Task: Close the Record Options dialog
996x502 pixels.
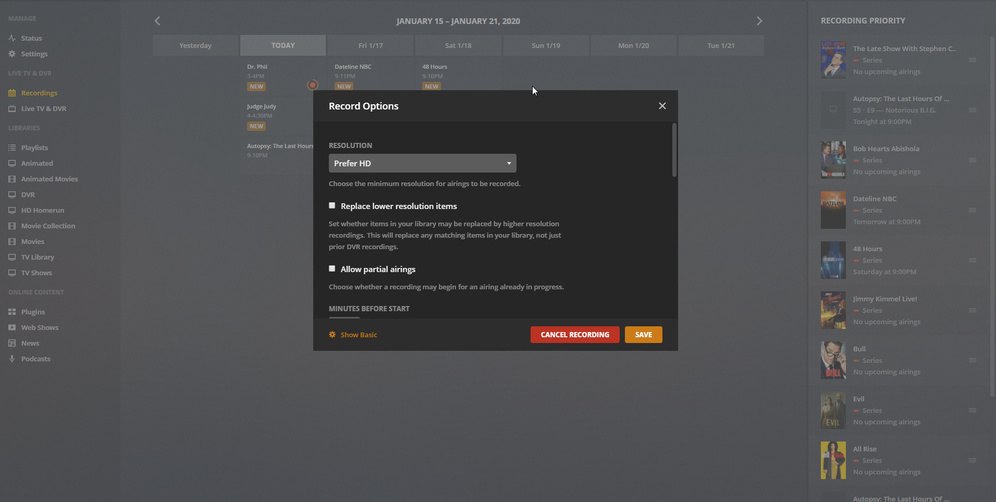Action: coord(662,106)
